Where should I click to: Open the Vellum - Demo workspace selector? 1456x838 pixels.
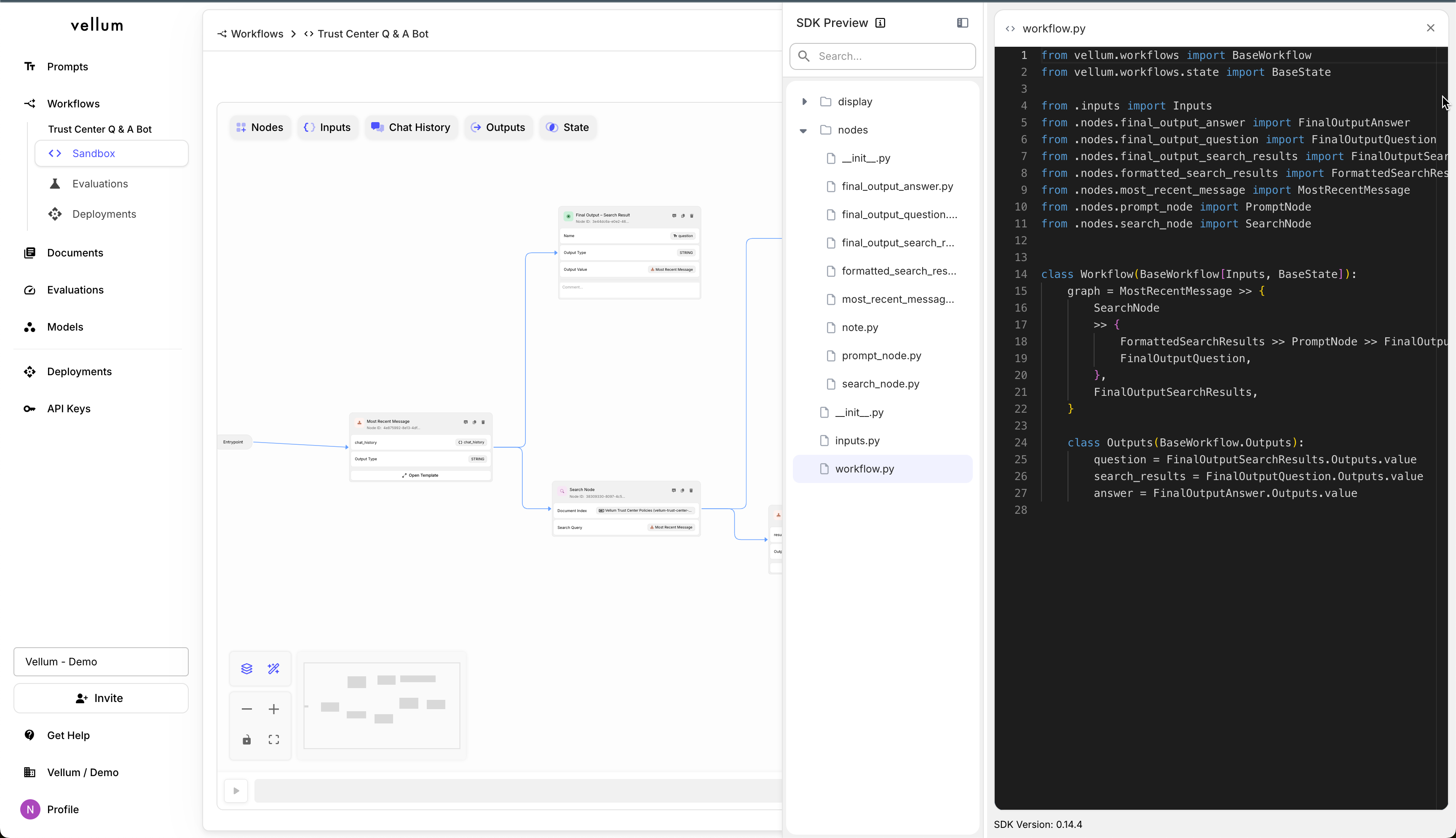click(x=101, y=662)
